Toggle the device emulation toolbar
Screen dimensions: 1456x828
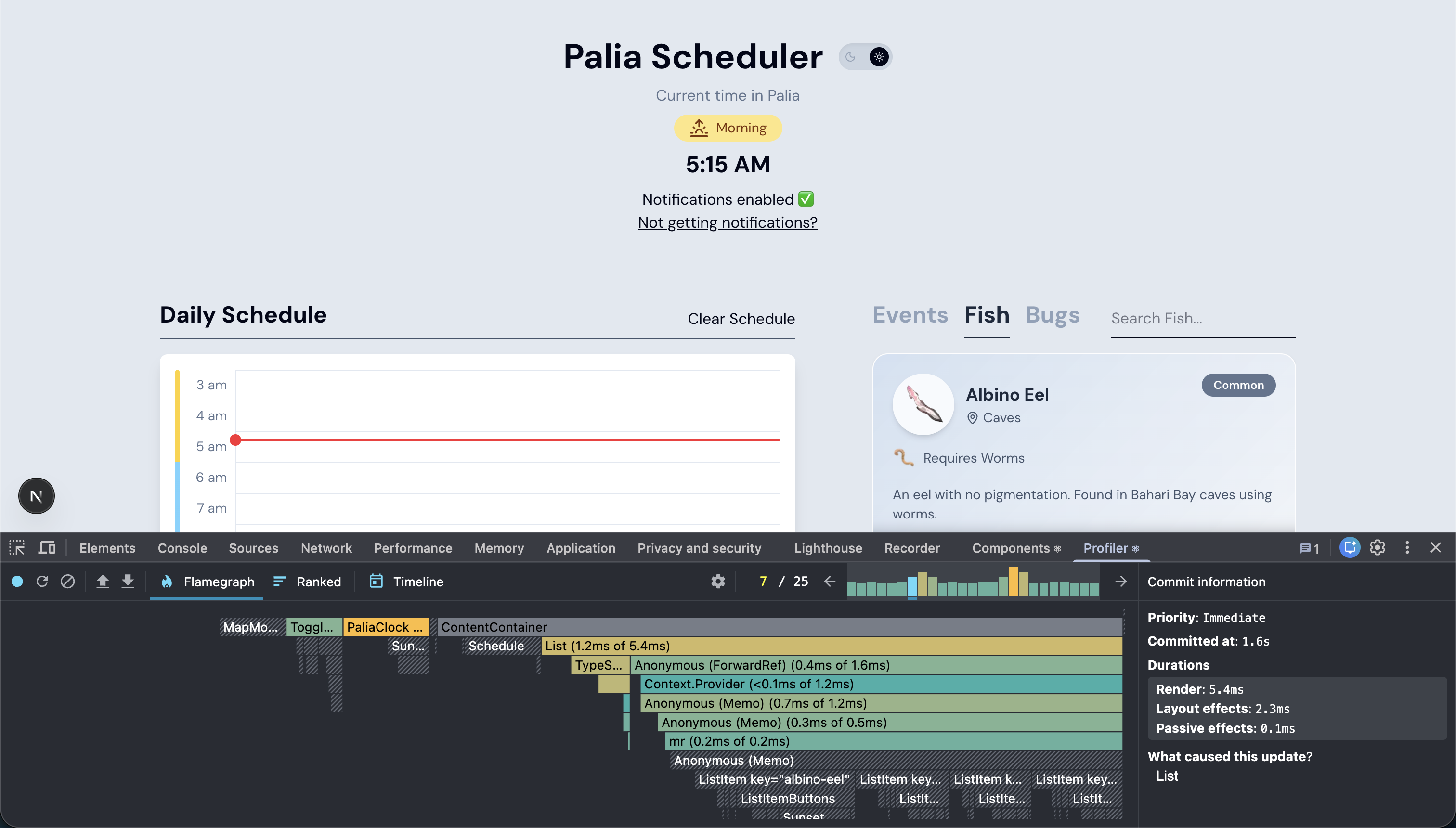point(47,547)
